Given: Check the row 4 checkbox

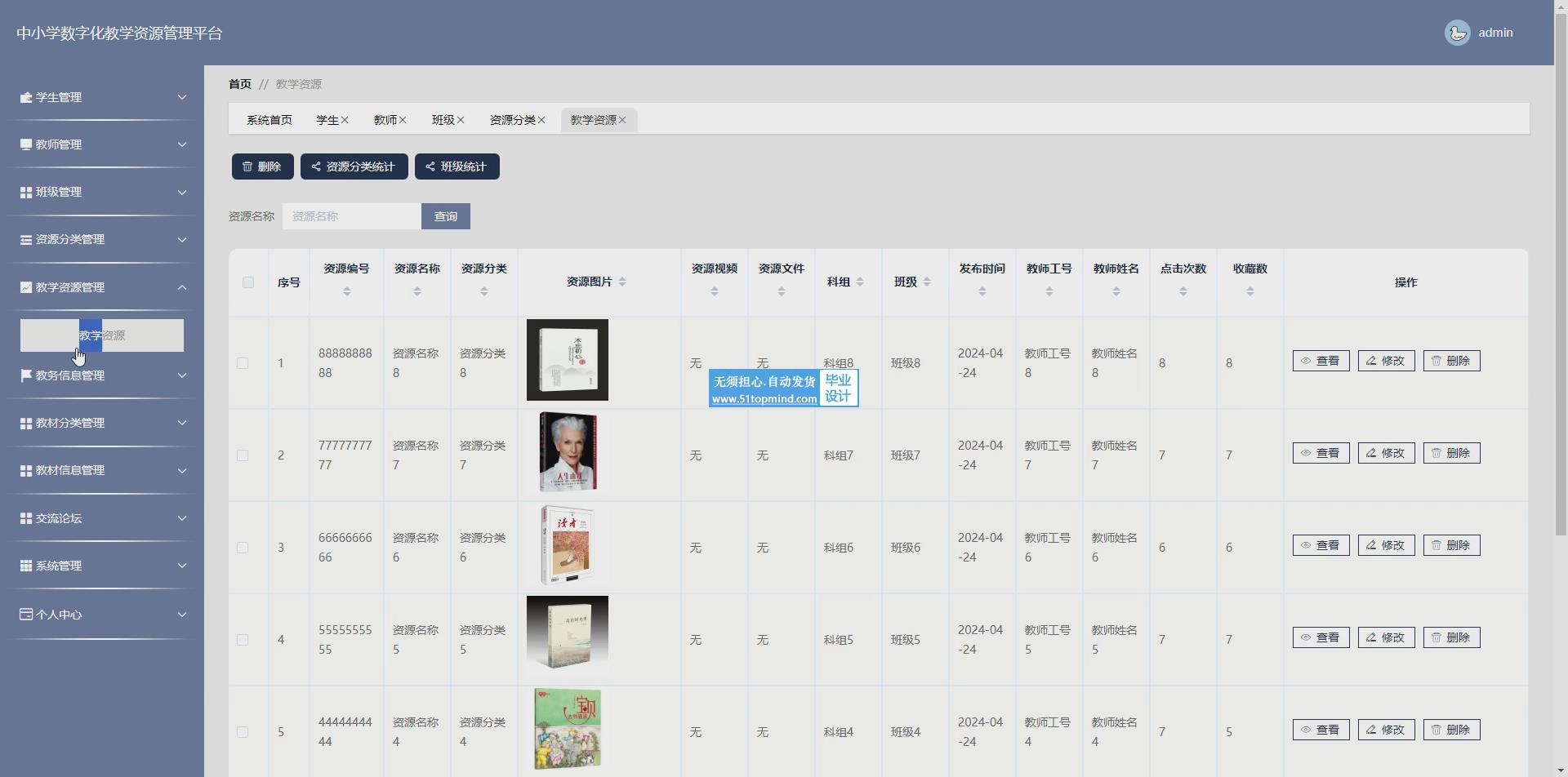Looking at the screenshot, I should pyautogui.click(x=243, y=640).
